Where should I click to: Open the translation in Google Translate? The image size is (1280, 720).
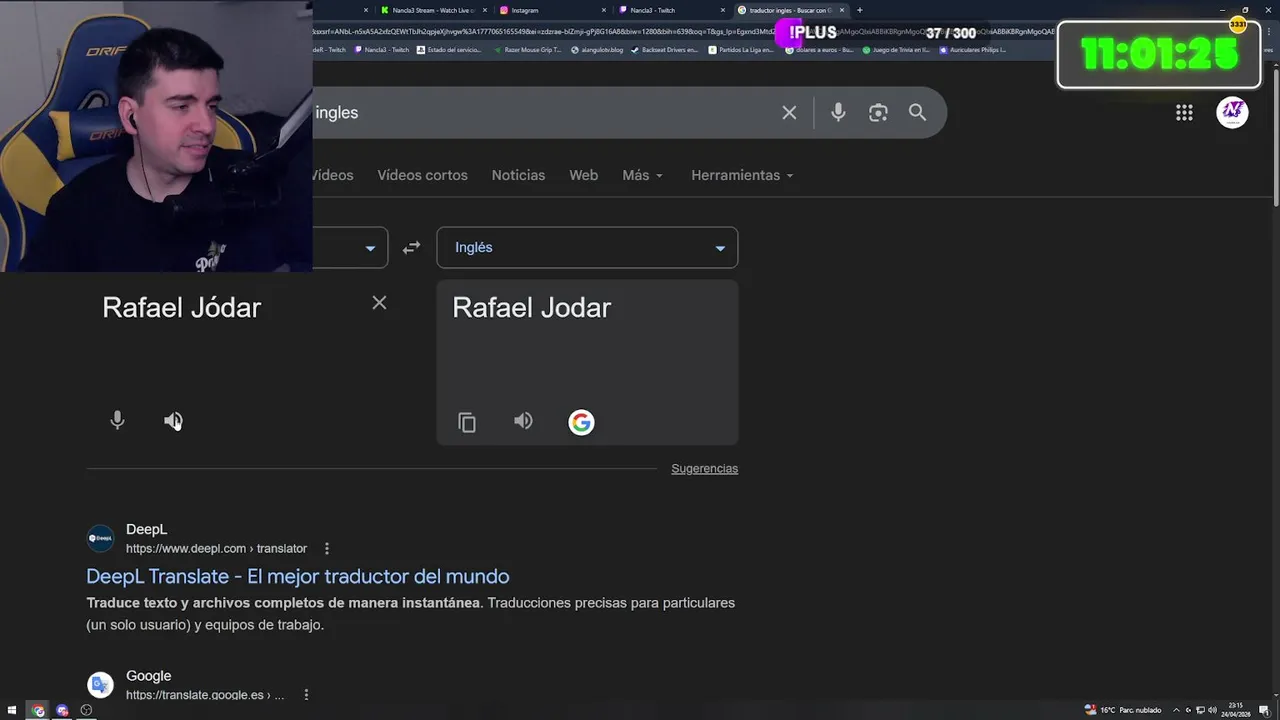[581, 422]
